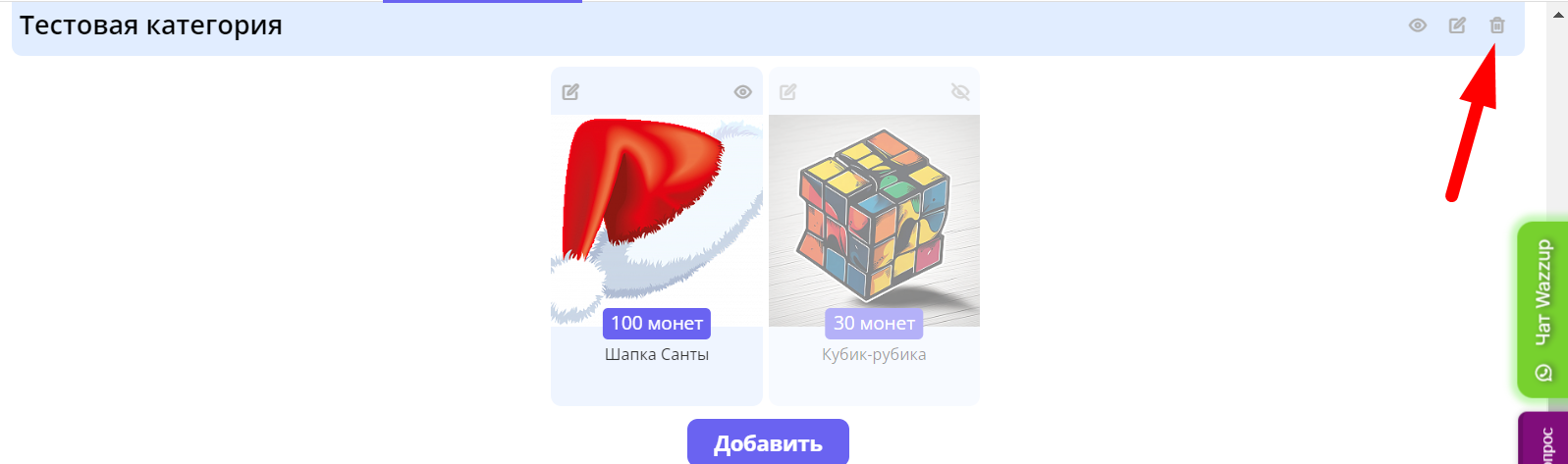This screenshot has height=464, width=1568.
Task: Toggle visibility of Тестовая категория category
Action: (1418, 26)
